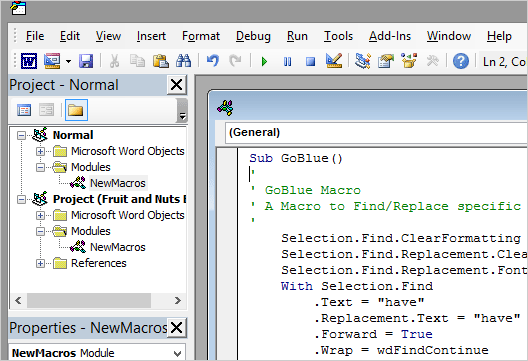528x361 pixels.
Task: Open the Object Browser icon
Action: pyautogui.click(x=409, y=61)
